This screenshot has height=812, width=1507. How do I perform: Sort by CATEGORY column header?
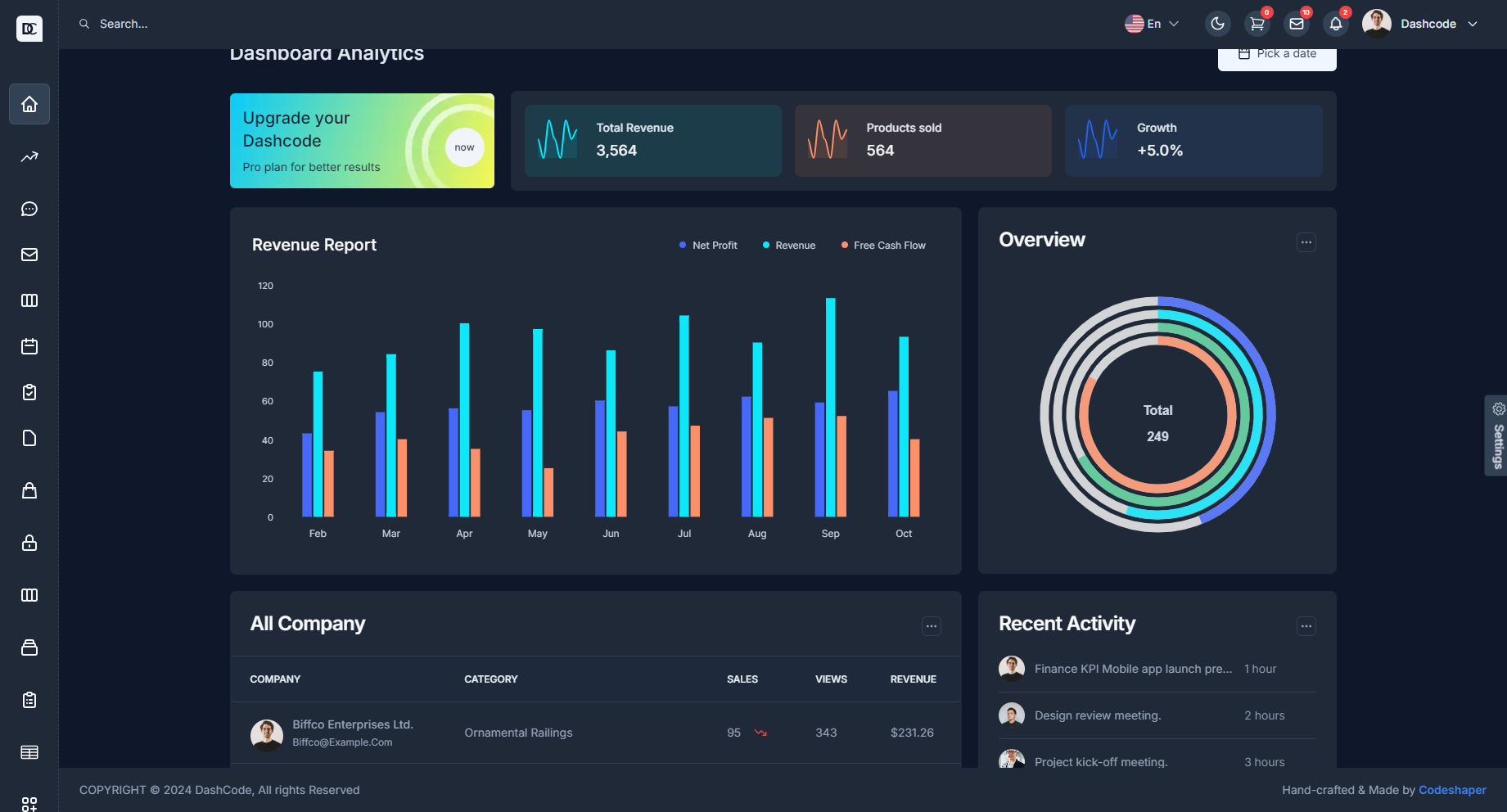click(x=491, y=679)
